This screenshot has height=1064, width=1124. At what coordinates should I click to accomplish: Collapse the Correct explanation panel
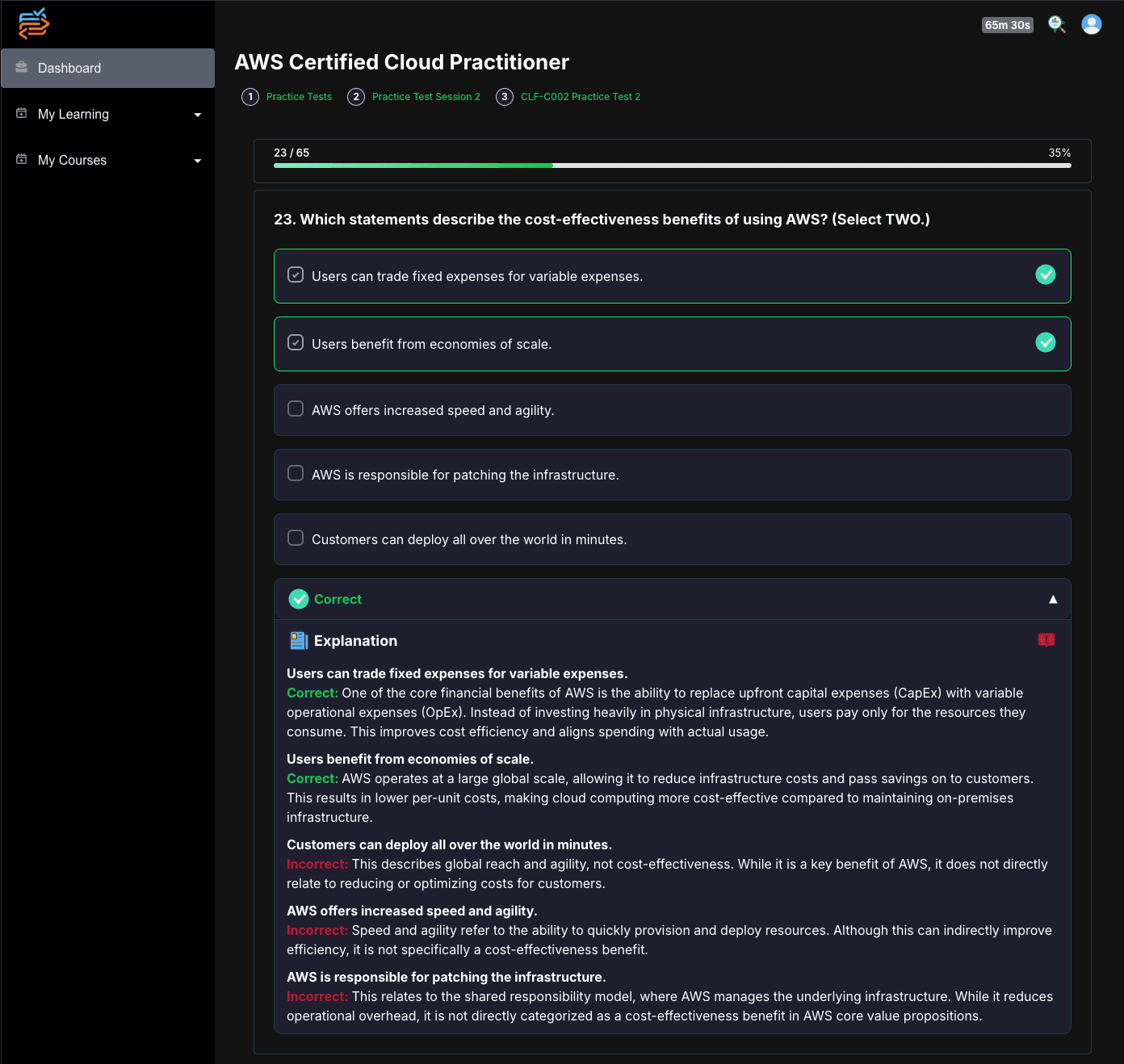1053,599
